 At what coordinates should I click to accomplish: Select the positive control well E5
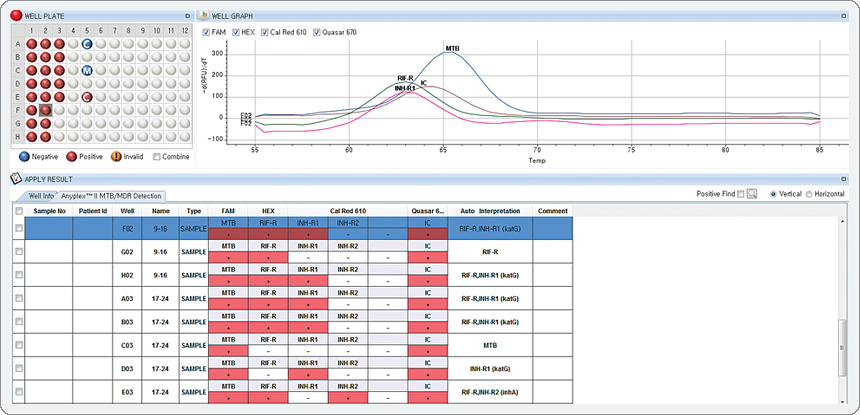[87, 97]
